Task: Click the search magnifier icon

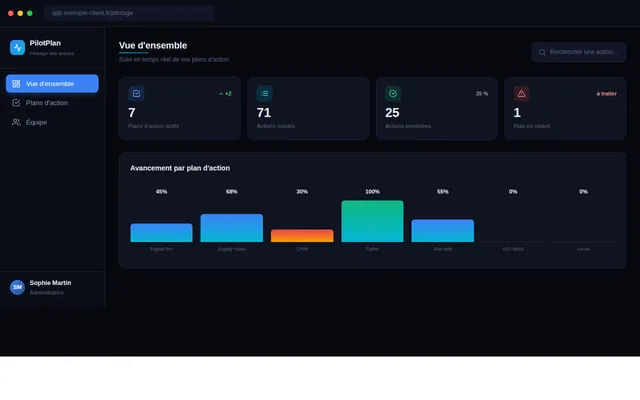Action: pos(542,52)
